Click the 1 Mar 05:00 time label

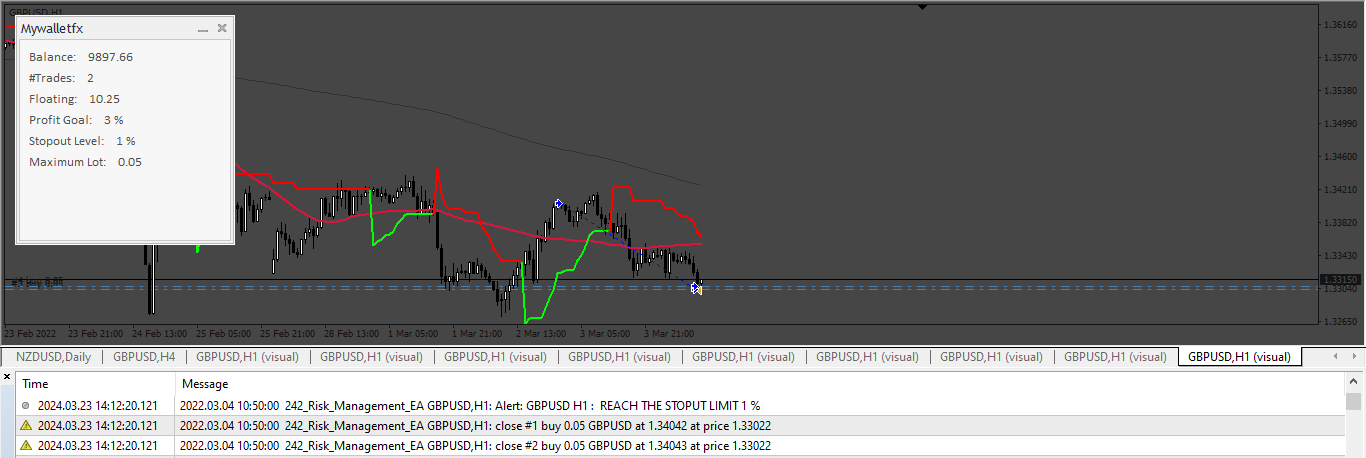(413, 333)
